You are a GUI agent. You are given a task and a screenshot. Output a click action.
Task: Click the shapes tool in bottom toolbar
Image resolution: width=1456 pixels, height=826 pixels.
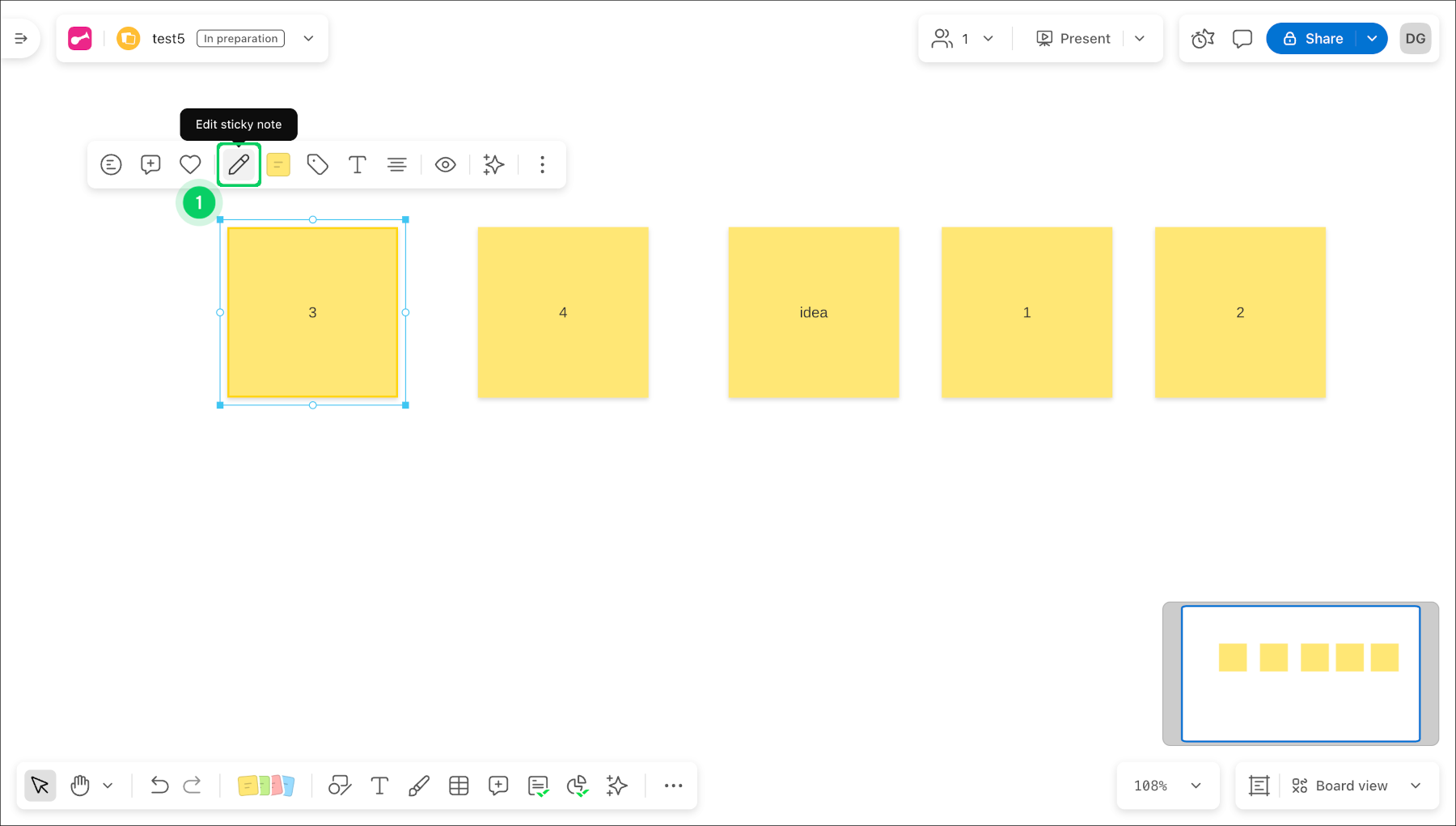tap(340, 786)
